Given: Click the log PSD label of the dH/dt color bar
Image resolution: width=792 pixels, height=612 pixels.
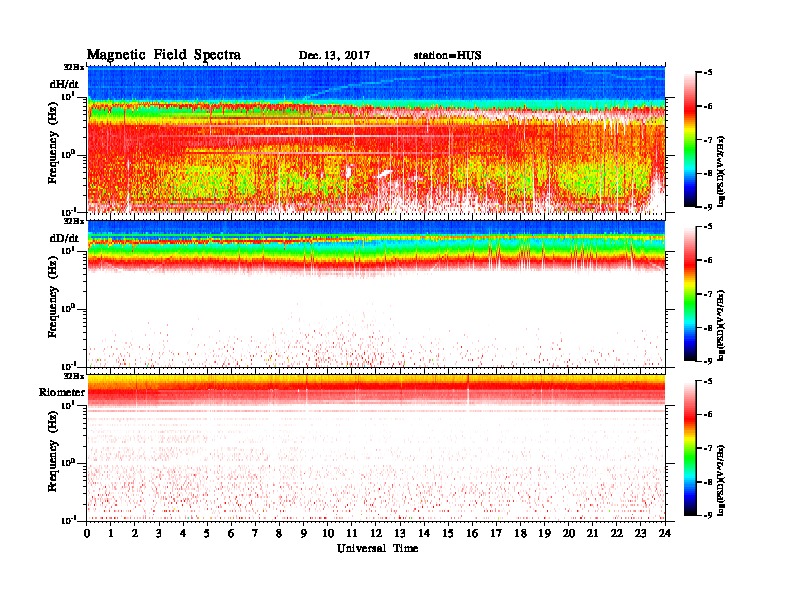Looking at the screenshot, I should coord(721,171).
